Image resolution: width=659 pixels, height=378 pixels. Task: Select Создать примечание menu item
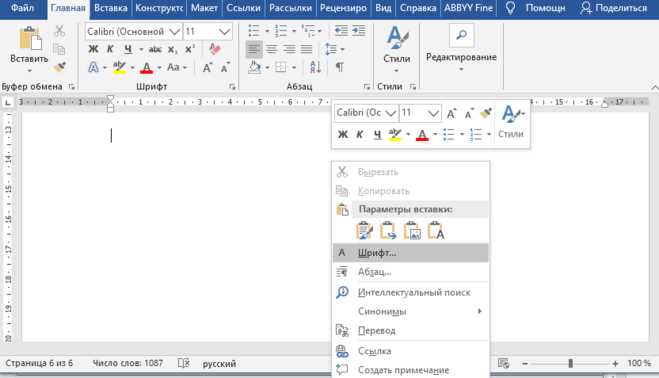click(411, 370)
